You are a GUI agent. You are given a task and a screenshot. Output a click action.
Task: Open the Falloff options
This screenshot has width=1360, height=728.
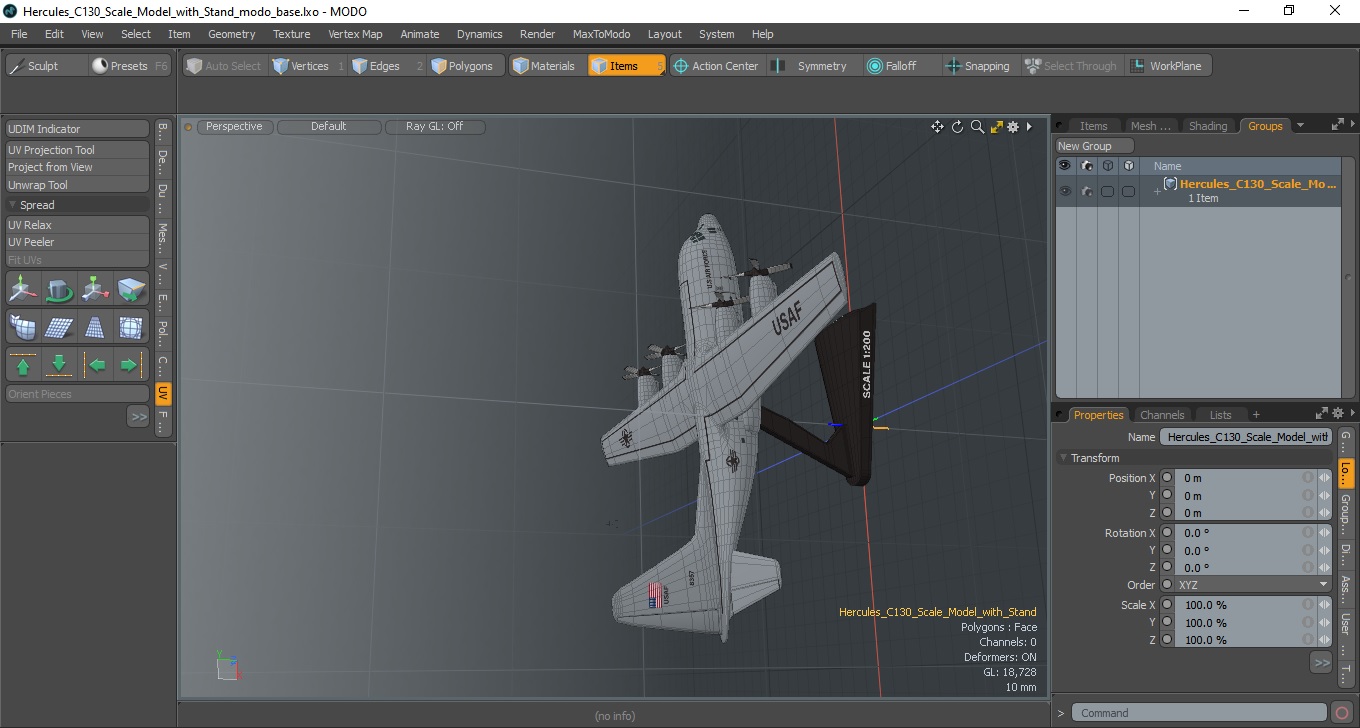pos(901,66)
